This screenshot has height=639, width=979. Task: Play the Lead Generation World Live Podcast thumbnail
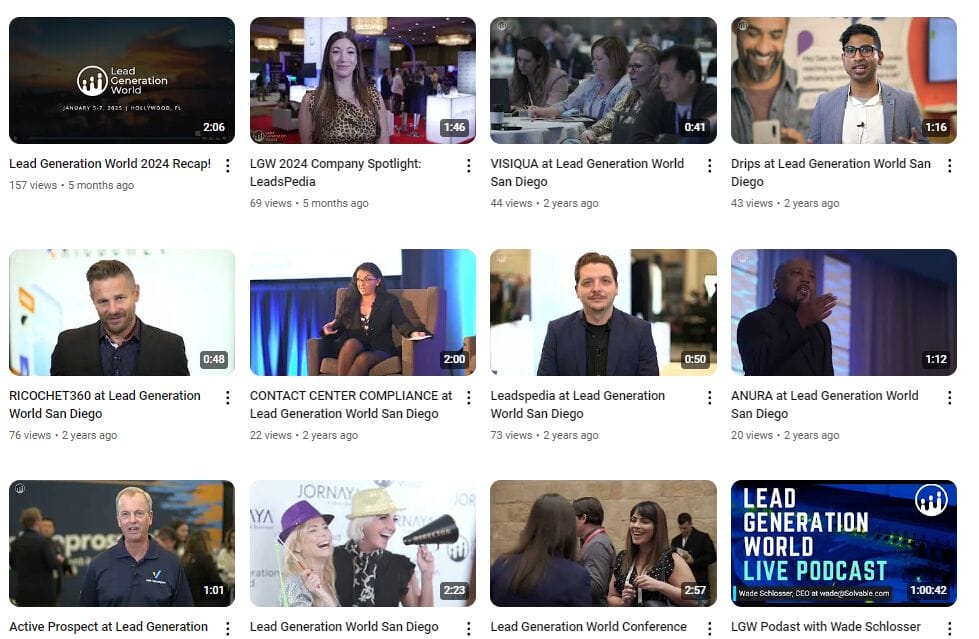[844, 543]
